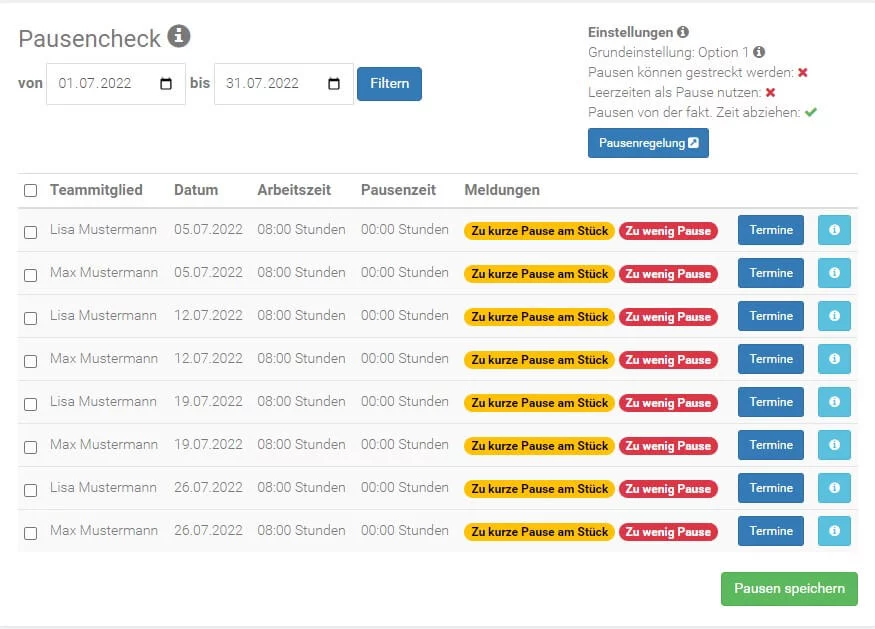Click the info icon next to Einstellungen
The height and width of the screenshot is (629, 875).
[x=682, y=32]
